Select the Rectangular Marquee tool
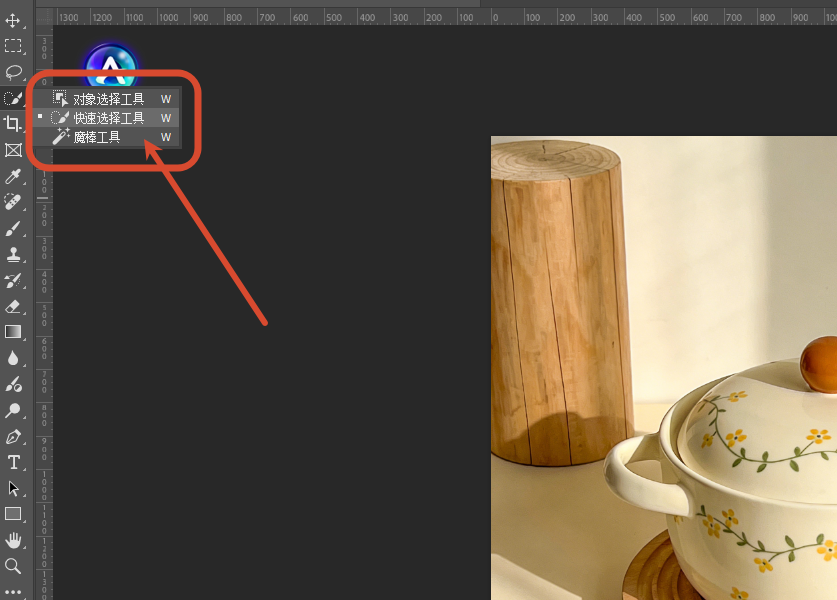Image resolution: width=837 pixels, height=600 pixels. tap(13, 46)
